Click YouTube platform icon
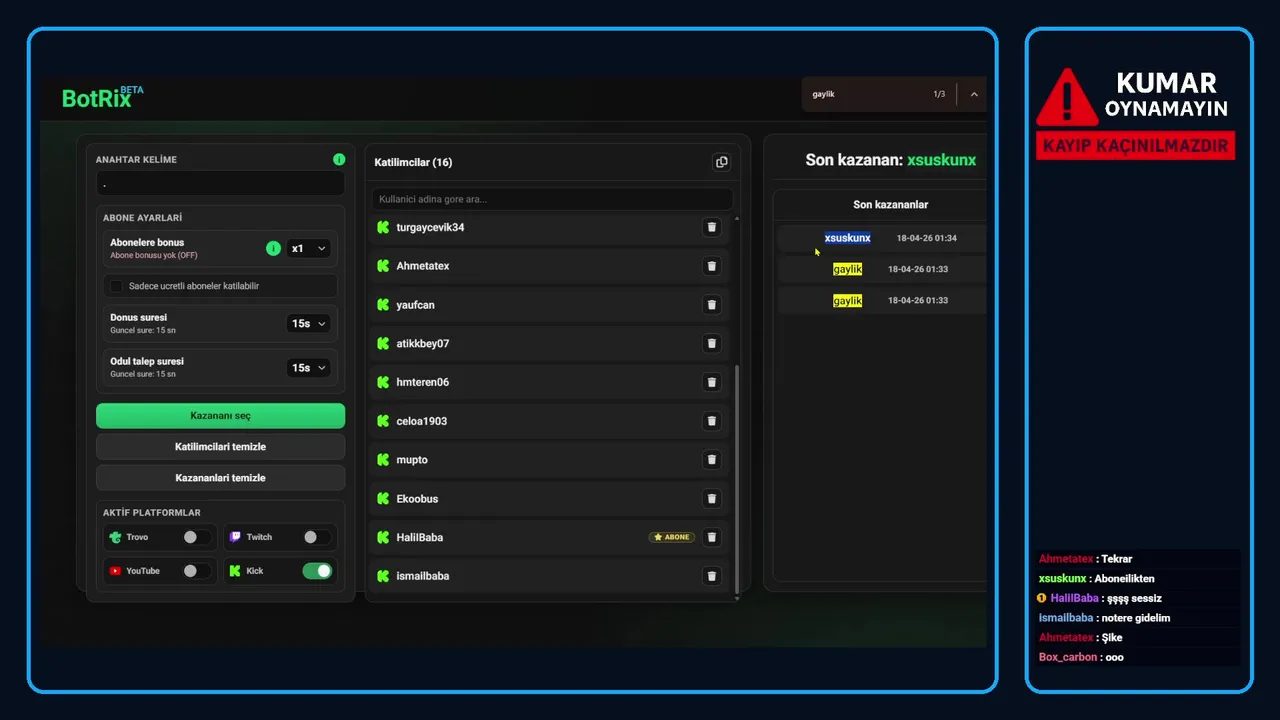The height and width of the screenshot is (720, 1280). (115, 571)
